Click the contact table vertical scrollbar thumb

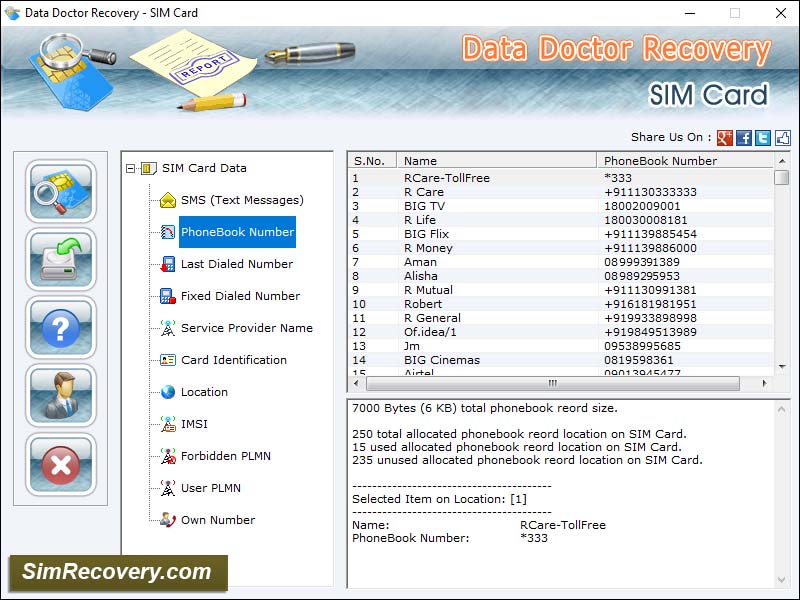point(782,178)
